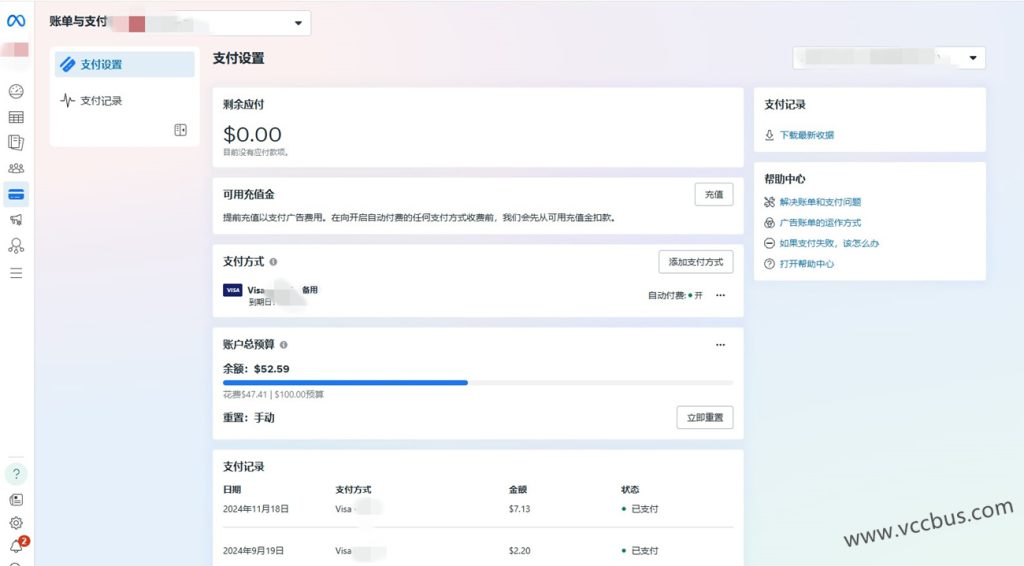This screenshot has width=1024, height=566.
Task: Expand the 账单与支付 account dropdown
Action: (x=298, y=22)
